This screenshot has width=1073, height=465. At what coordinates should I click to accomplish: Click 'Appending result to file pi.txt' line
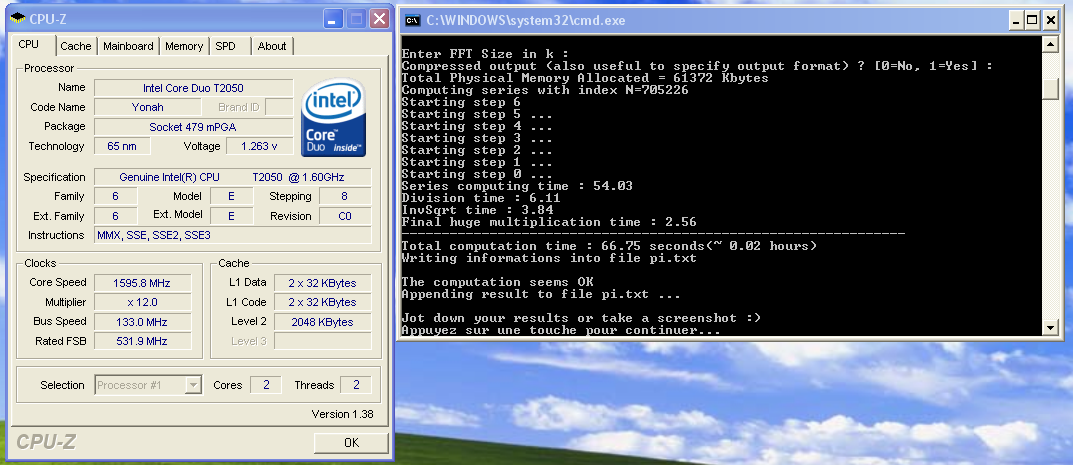tap(541, 294)
